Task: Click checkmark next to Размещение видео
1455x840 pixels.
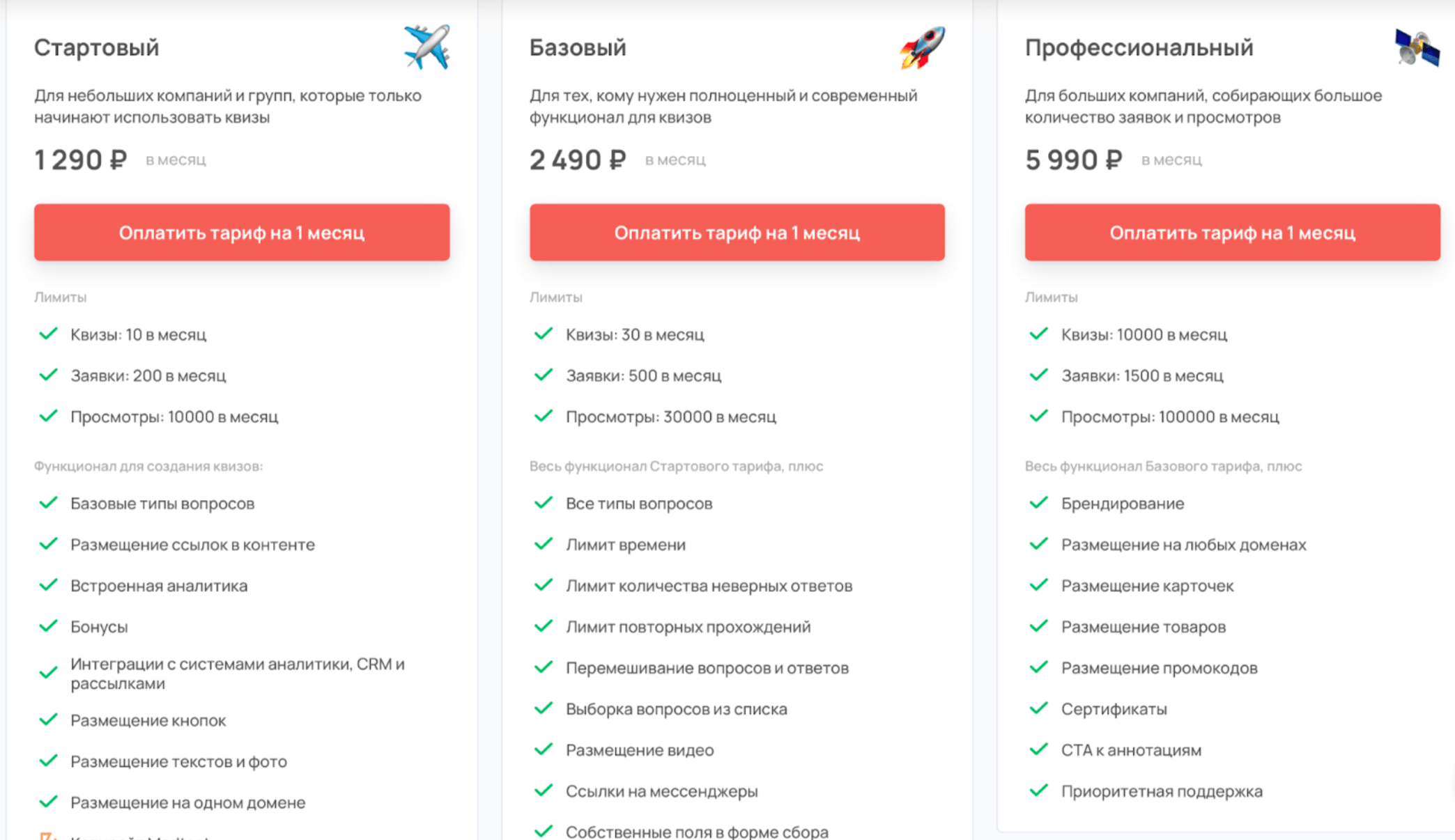Action: [543, 749]
